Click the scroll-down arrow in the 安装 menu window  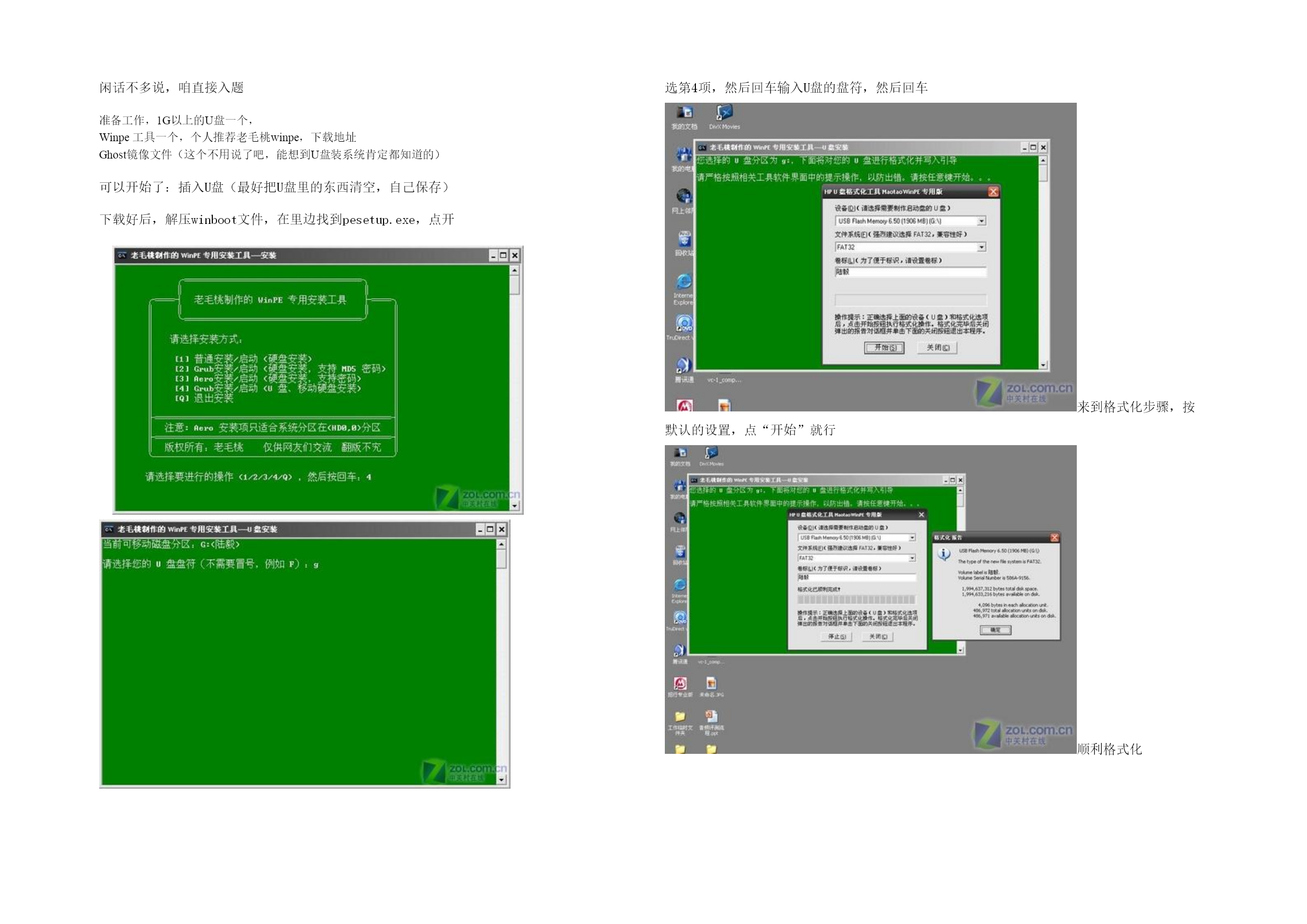(515, 506)
